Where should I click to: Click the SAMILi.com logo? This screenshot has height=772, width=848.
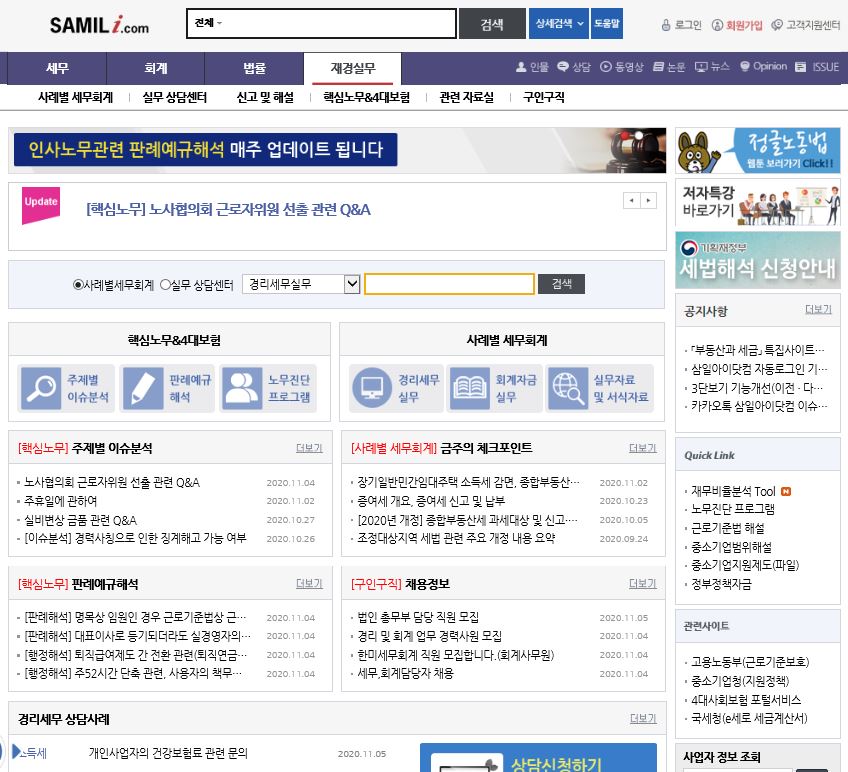click(99, 25)
